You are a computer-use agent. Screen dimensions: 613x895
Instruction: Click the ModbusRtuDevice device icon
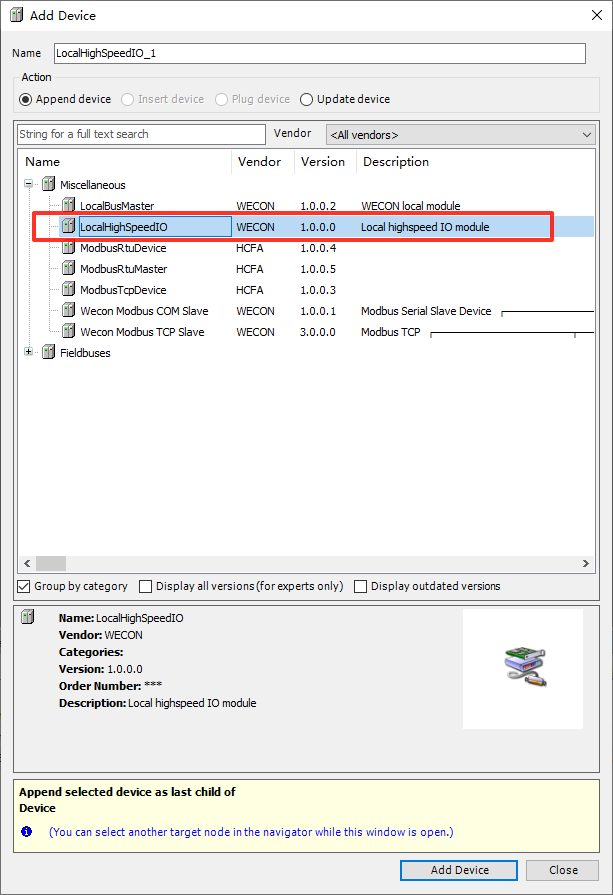pyautogui.click(x=69, y=248)
